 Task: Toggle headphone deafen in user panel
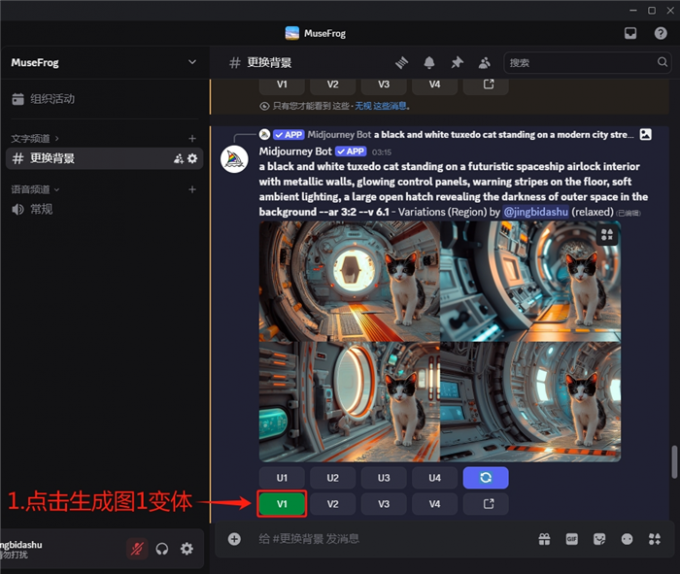(x=162, y=549)
